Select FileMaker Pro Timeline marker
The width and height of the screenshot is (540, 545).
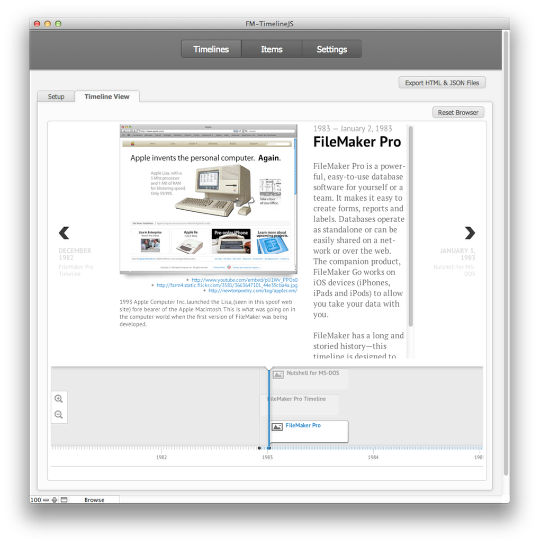(x=300, y=404)
